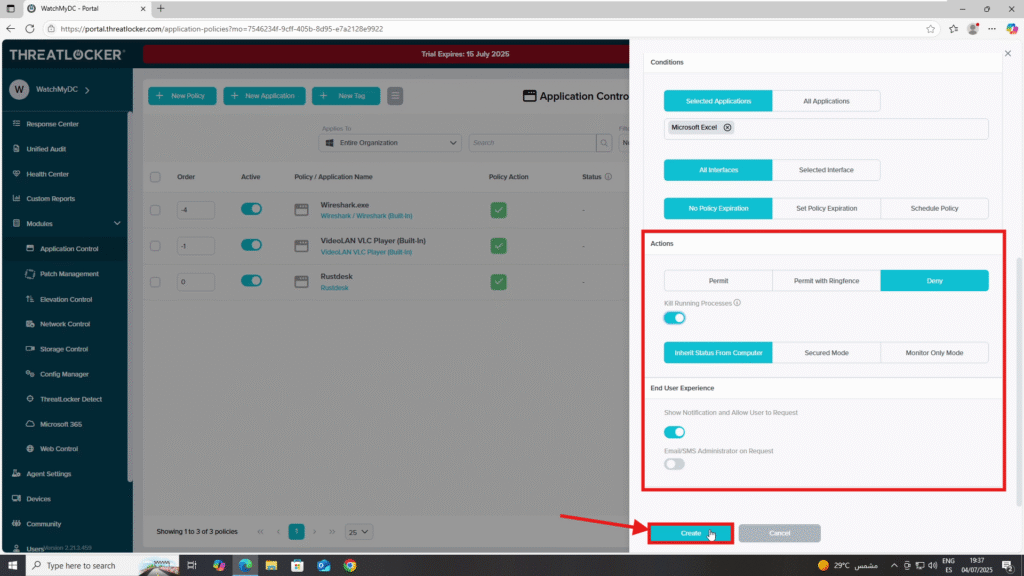Open the Entire Organization dropdown
Image resolution: width=1024 pixels, height=576 pixels.
pos(391,142)
